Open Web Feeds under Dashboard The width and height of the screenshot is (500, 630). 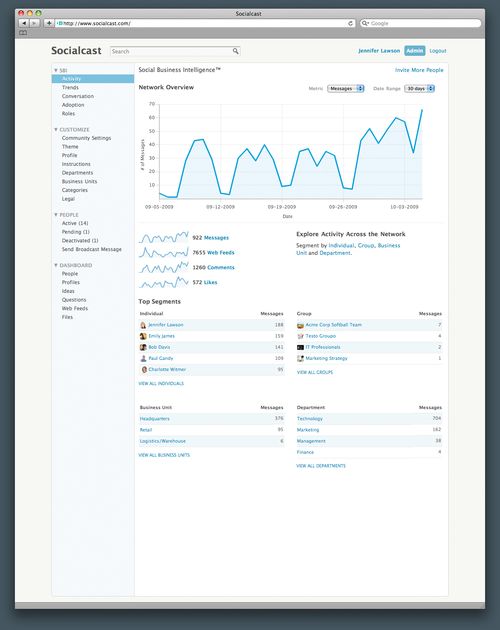pyautogui.click(x=75, y=309)
